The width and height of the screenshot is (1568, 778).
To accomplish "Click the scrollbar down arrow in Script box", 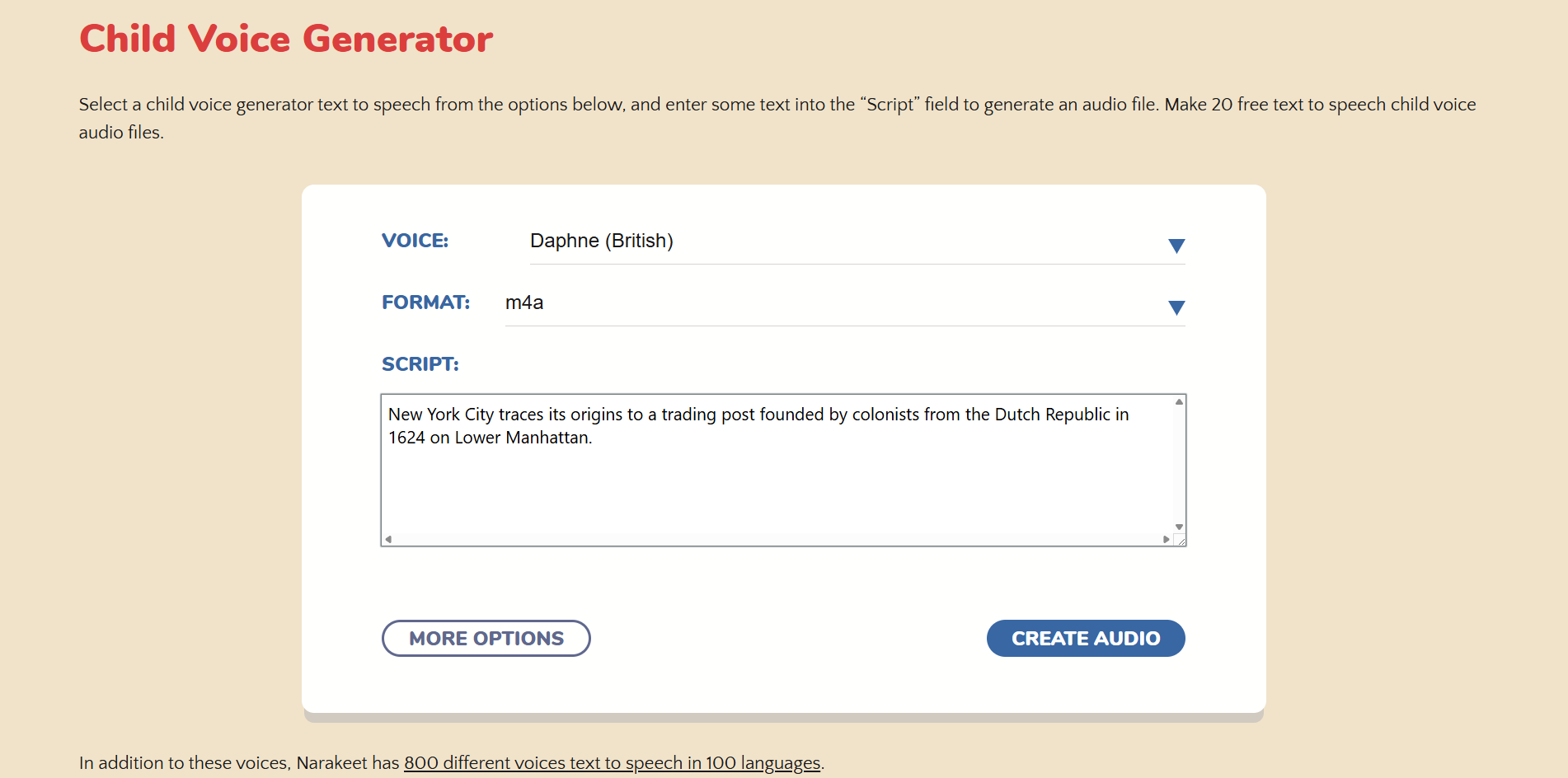I will (x=1179, y=525).
